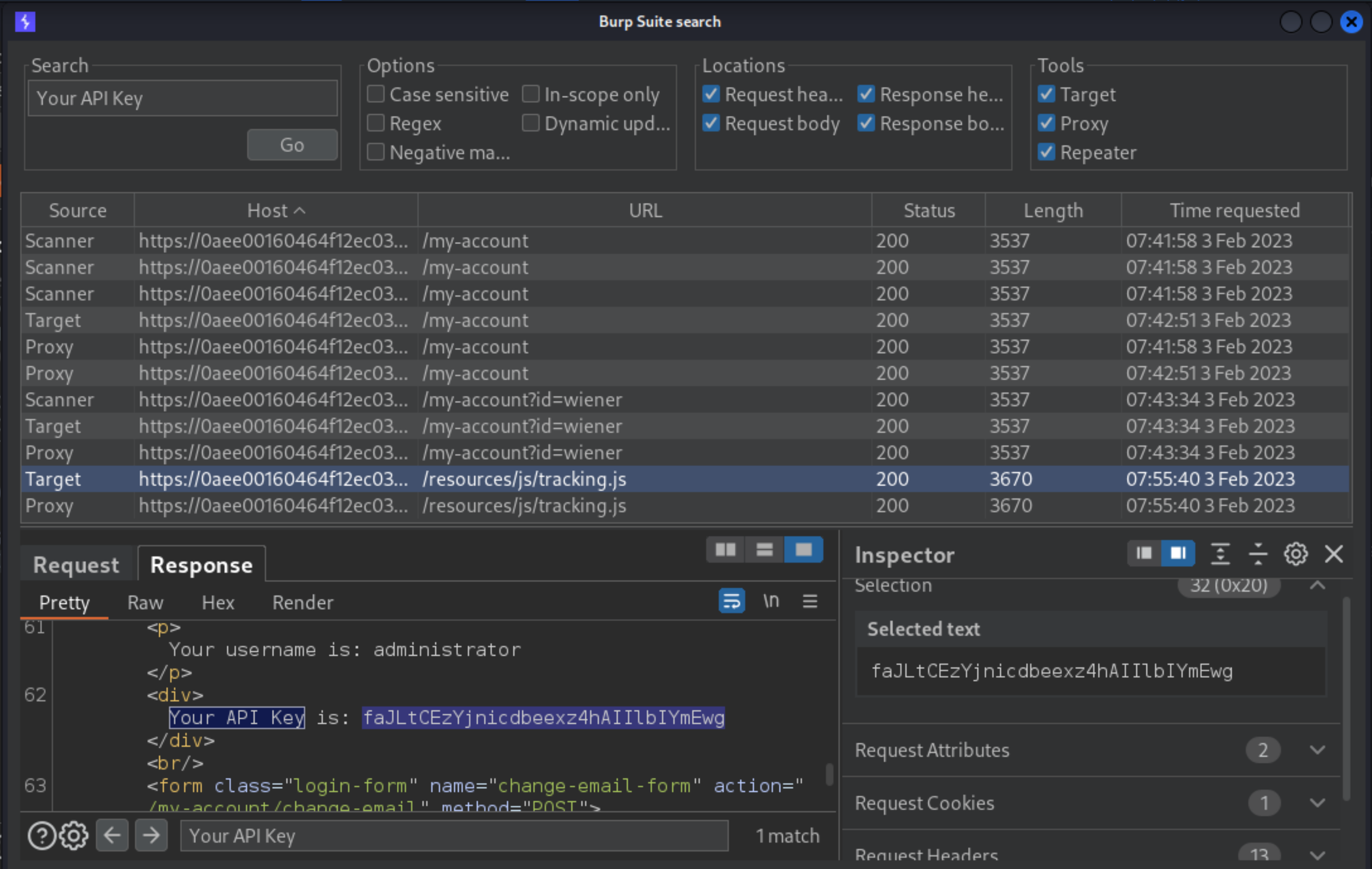Expand Request Cookies section
The image size is (1372, 869).
[1317, 803]
